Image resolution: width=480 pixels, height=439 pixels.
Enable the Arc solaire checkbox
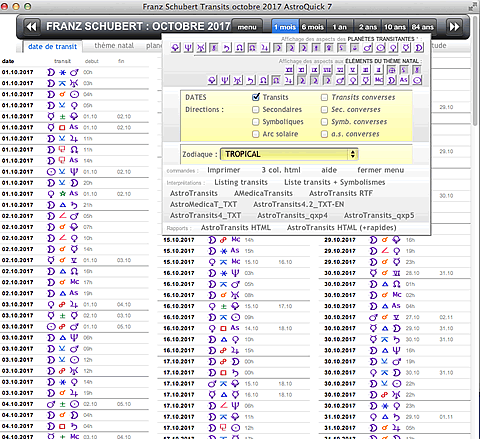pyautogui.click(x=256, y=134)
